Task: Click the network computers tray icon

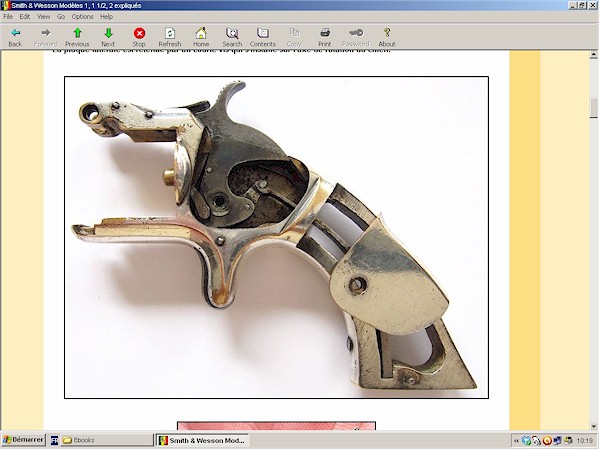Action: pos(557,440)
